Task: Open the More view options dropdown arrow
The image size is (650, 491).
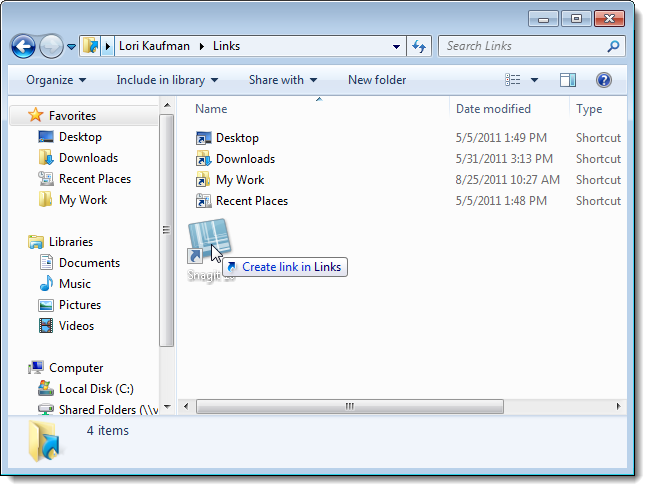Action: pyautogui.click(x=535, y=80)
